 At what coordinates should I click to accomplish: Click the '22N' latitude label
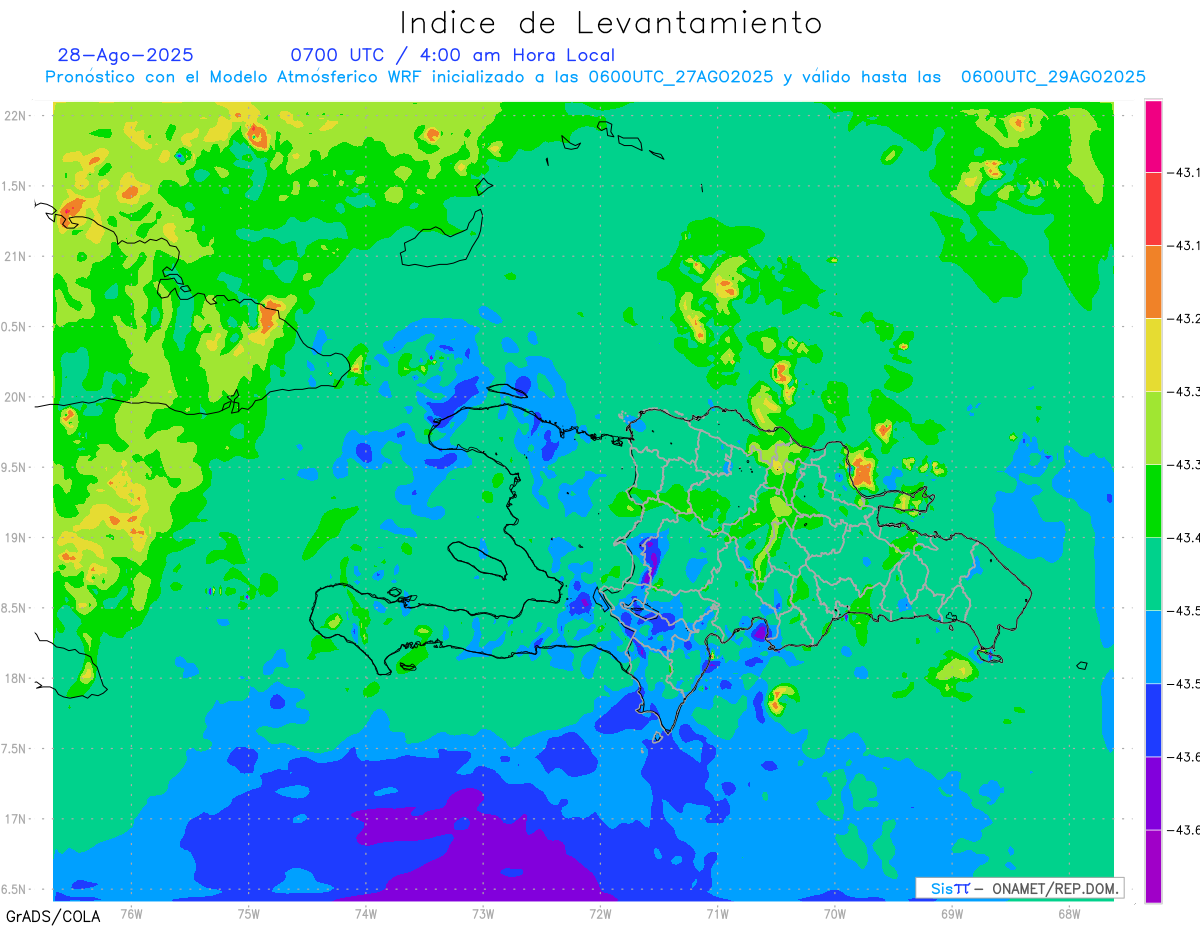coord(16,116)
